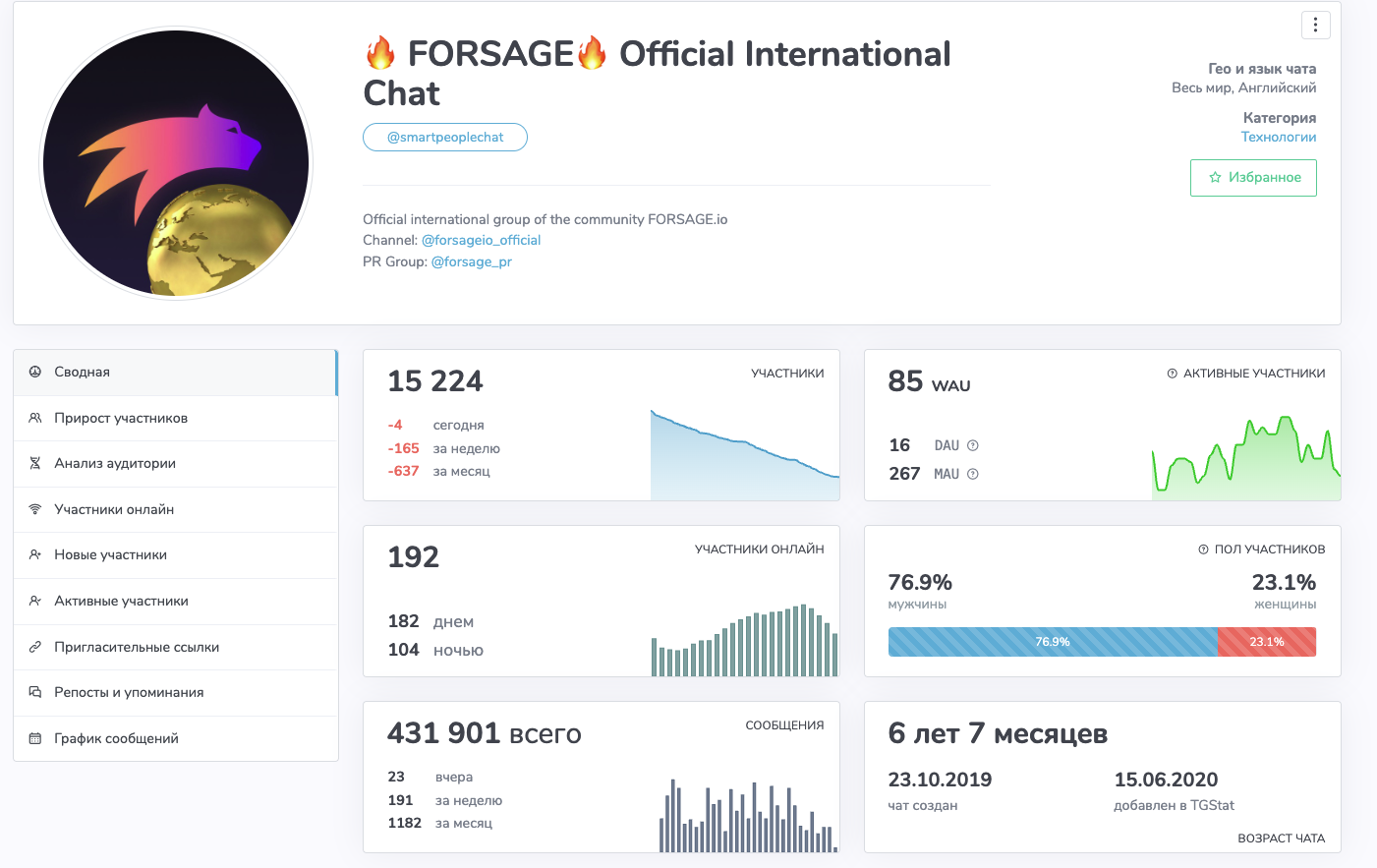The image size is (1377, 868).
Task: Click the 15.06.2020 TGStat added date
Action: 1166,780
